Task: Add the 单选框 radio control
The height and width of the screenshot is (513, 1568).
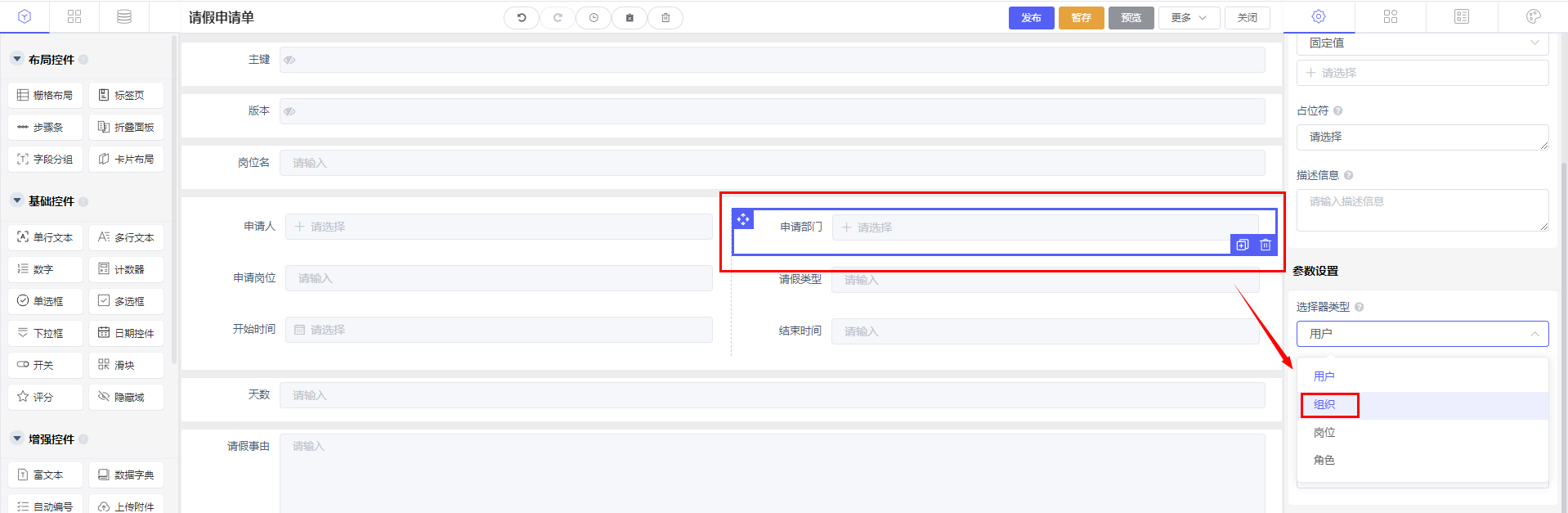Action: click(45, 301)
